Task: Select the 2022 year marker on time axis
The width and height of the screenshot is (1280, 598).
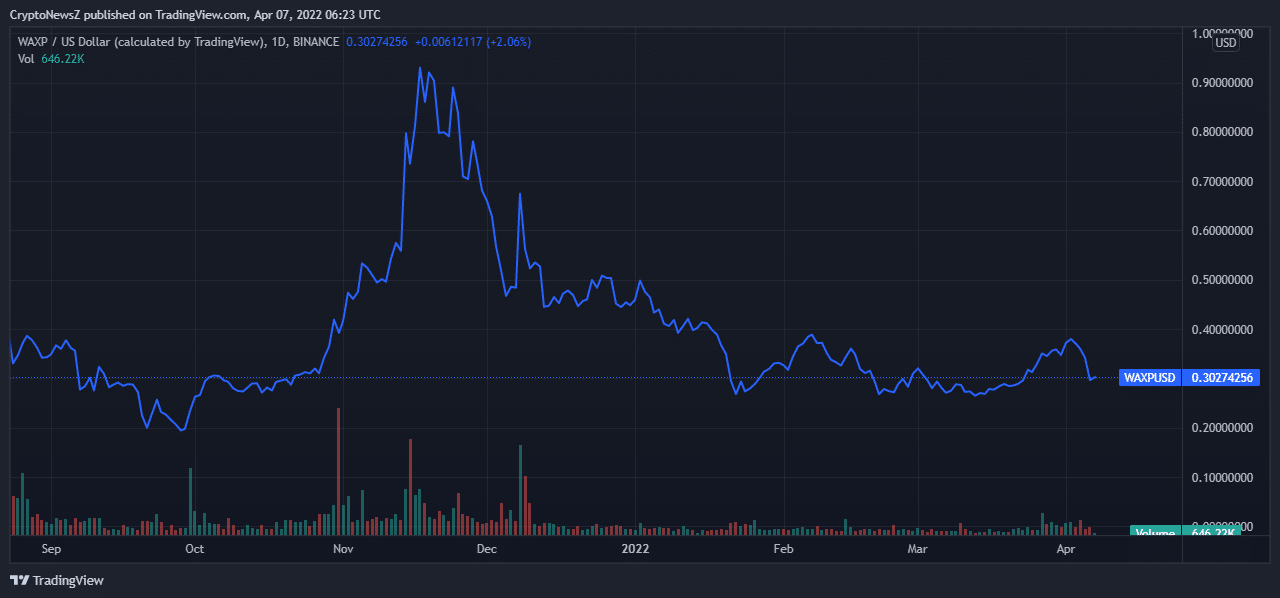Action: pos(636,549)
